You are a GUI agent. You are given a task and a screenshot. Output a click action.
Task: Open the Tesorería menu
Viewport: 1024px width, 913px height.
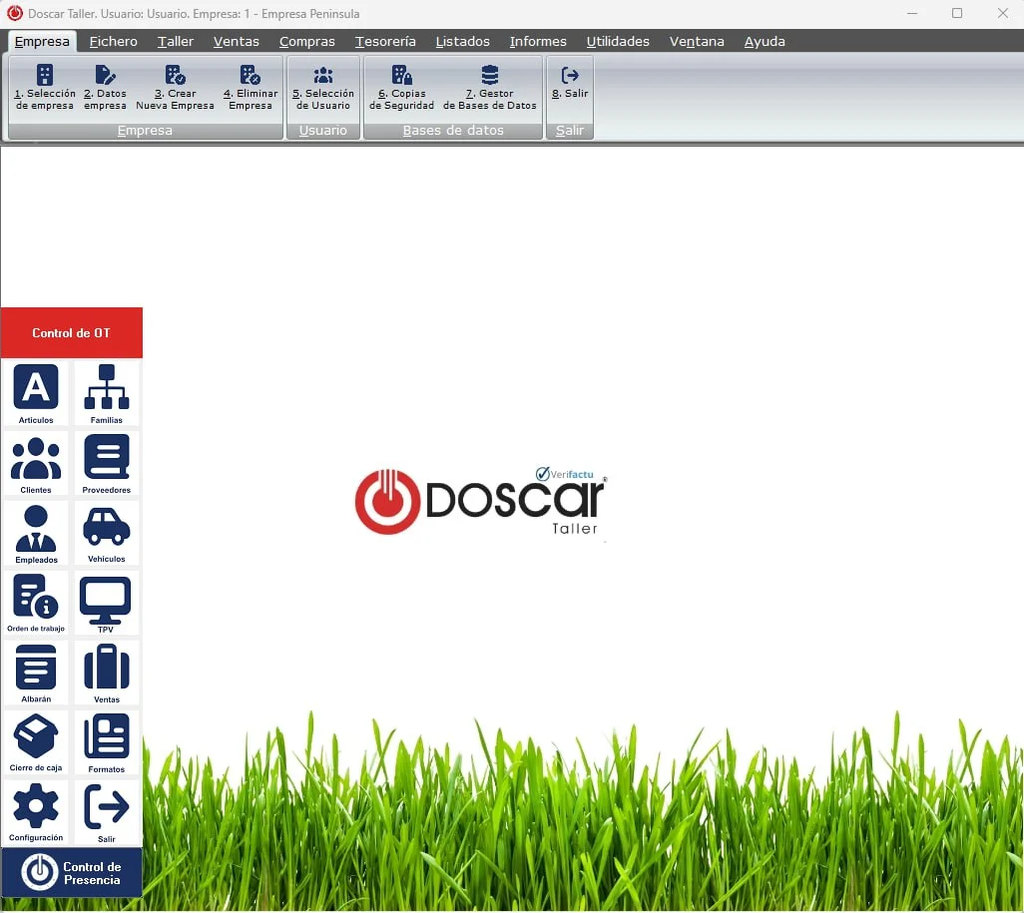tap(385, 41)
